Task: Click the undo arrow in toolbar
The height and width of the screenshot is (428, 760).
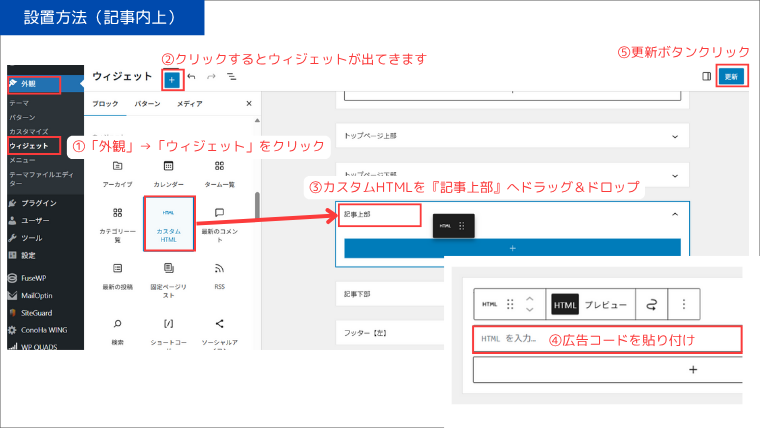Action: (x=191, y=77)
